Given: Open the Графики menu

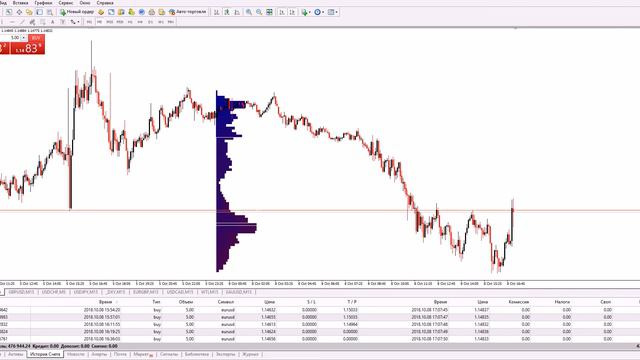Looking at the screenshot, I should 43,3.
